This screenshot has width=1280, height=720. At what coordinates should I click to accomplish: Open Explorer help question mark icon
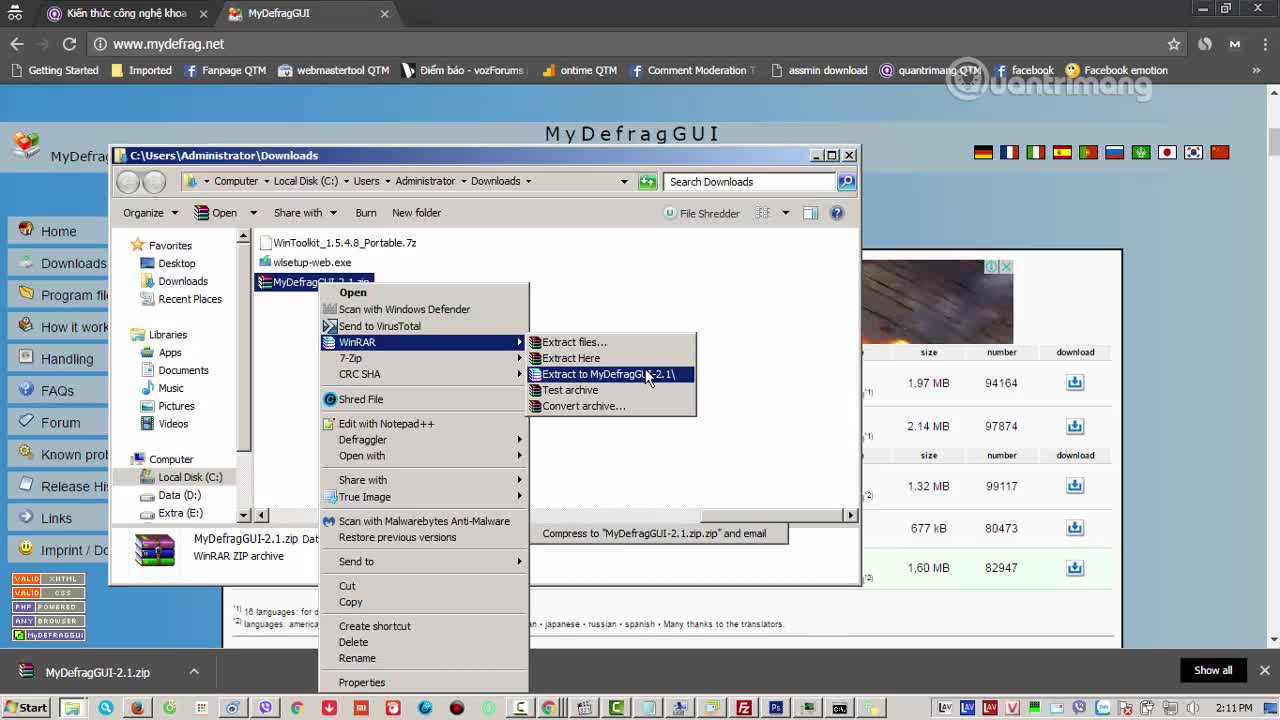point(837,213)
